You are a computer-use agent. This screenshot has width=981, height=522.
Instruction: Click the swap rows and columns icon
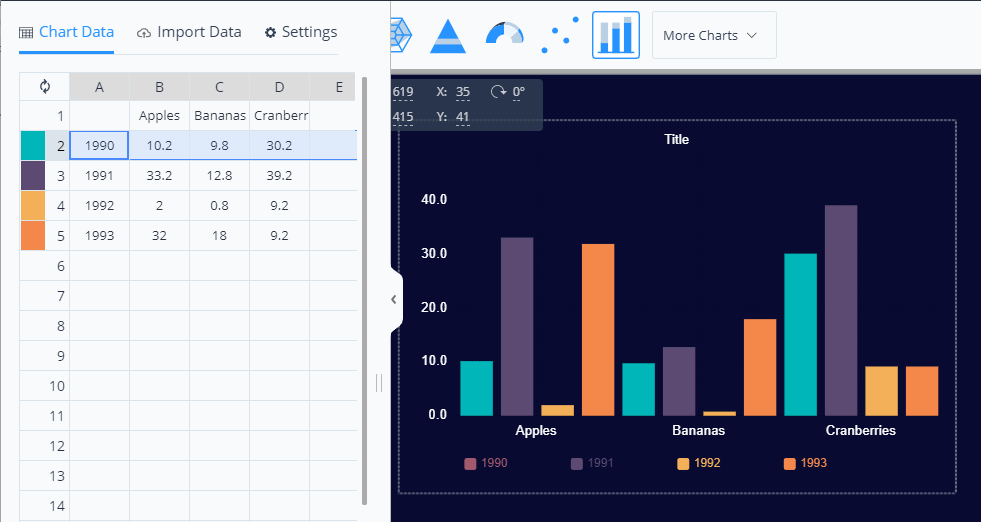45,87
